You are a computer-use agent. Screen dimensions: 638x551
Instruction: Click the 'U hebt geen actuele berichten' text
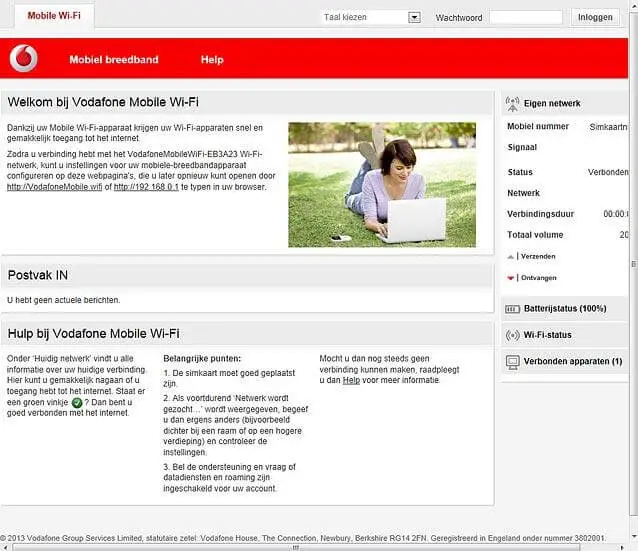tap(63, 300)
